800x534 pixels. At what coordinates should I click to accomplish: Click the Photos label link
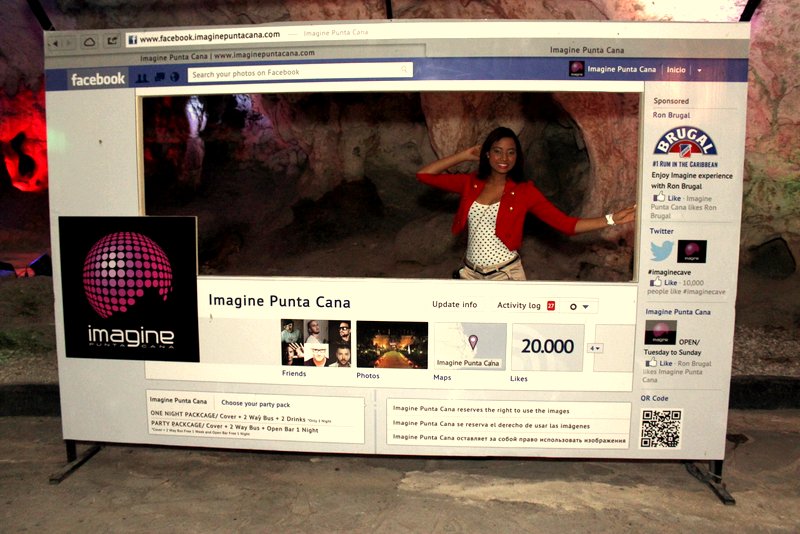pyautogui.click(x=368, y=375)
